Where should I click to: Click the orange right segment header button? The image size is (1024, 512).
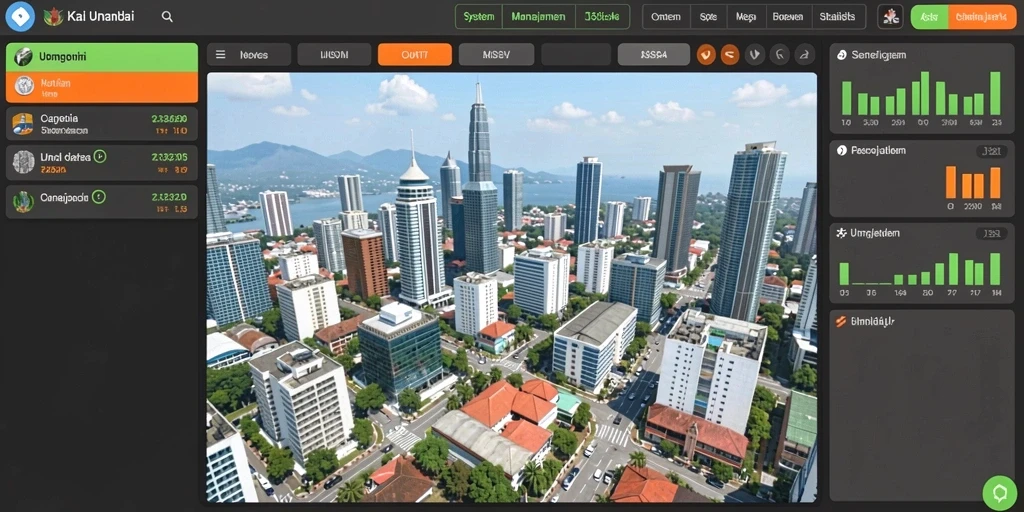[x=982, y=17]
